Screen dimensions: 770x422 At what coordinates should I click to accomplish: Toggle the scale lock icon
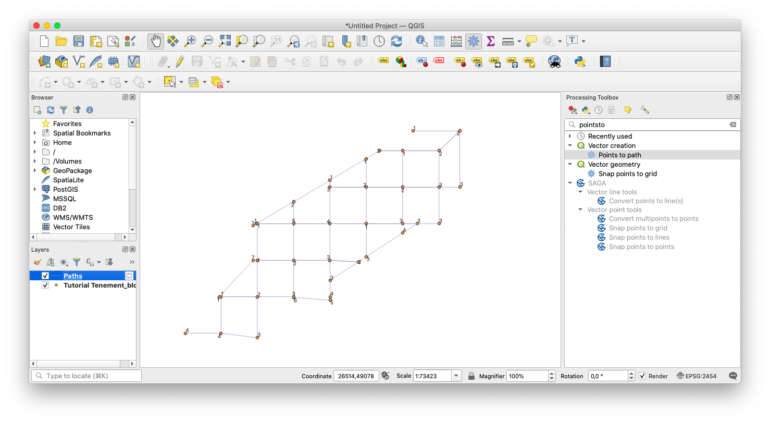[471, 376]
